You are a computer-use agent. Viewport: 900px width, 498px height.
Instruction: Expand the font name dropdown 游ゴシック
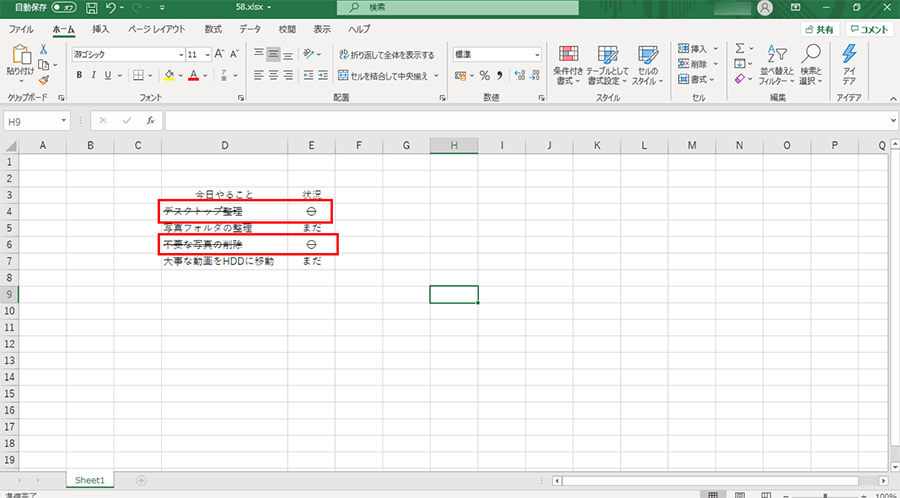tap(173, 55)
